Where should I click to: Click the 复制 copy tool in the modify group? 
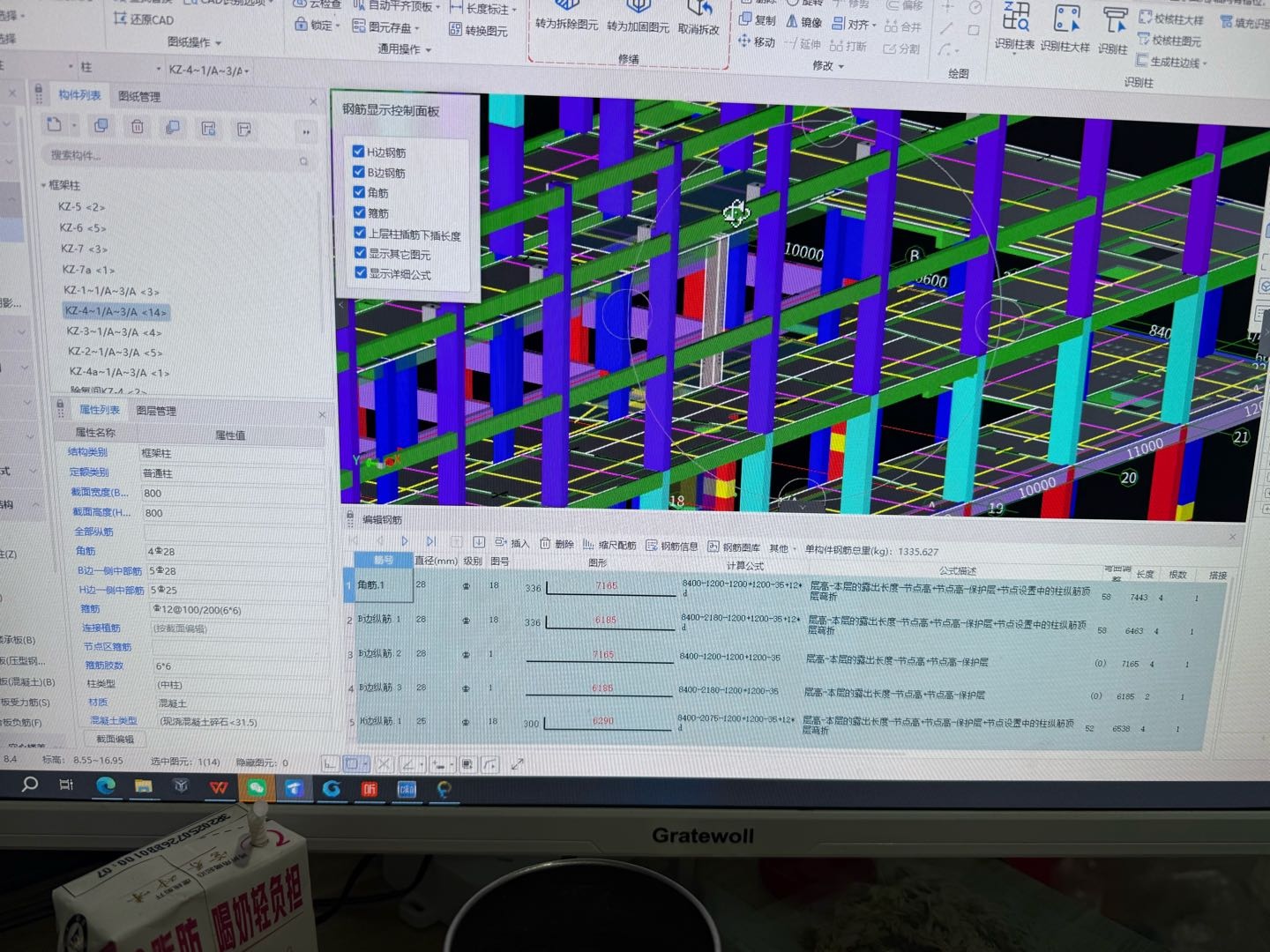[758, 20]
